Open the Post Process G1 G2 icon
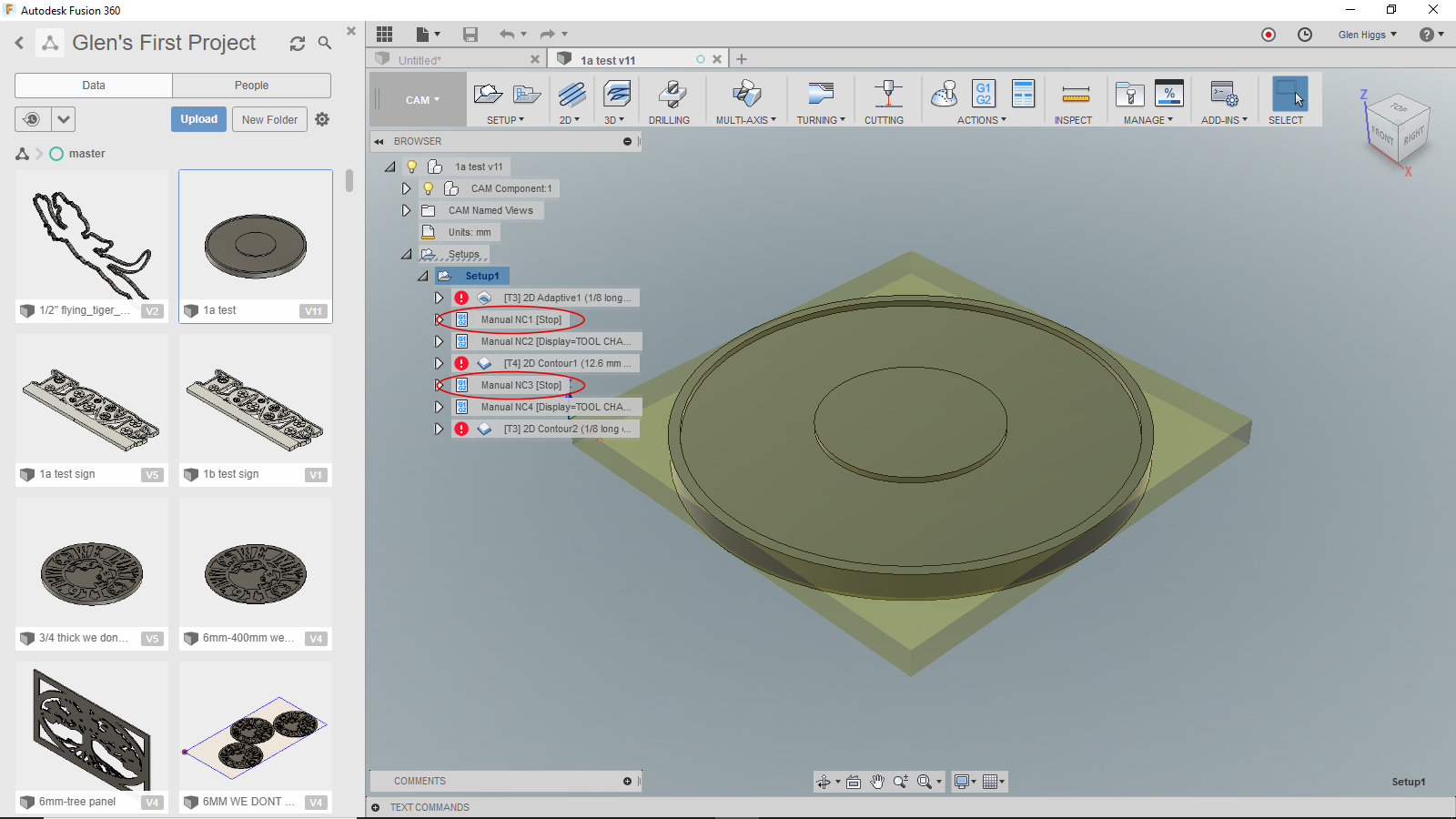This screenshot has width=1456, height=819. 984,94
